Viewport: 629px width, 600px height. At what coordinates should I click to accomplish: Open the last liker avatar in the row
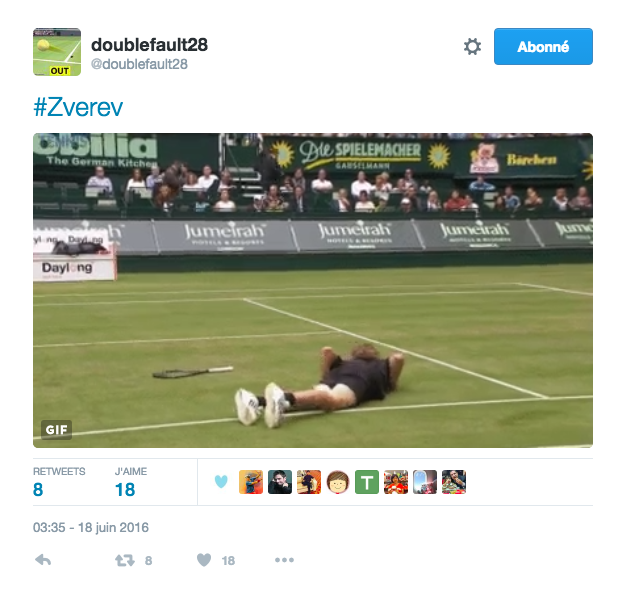click(x=454, y=482)
